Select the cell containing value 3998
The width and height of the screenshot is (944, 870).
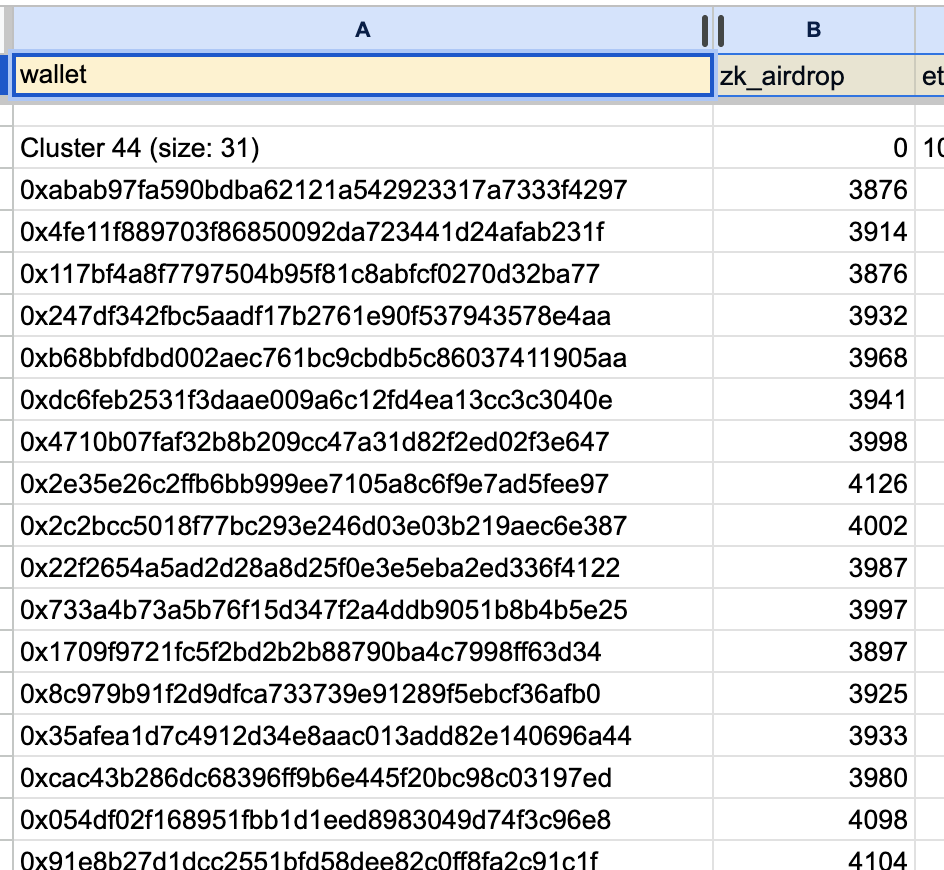tap(880, 441)
